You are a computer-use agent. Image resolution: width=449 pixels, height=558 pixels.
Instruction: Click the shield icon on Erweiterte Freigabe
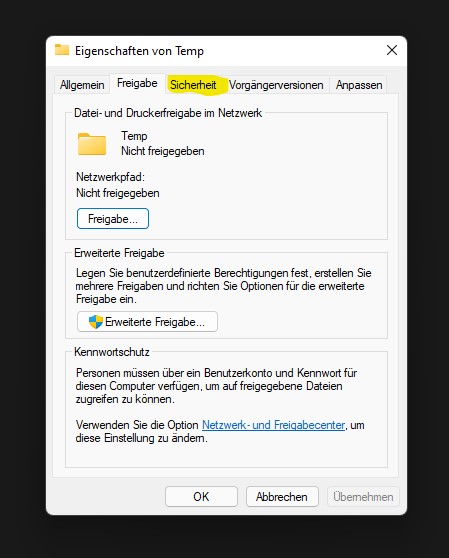[x=95, y=322]
